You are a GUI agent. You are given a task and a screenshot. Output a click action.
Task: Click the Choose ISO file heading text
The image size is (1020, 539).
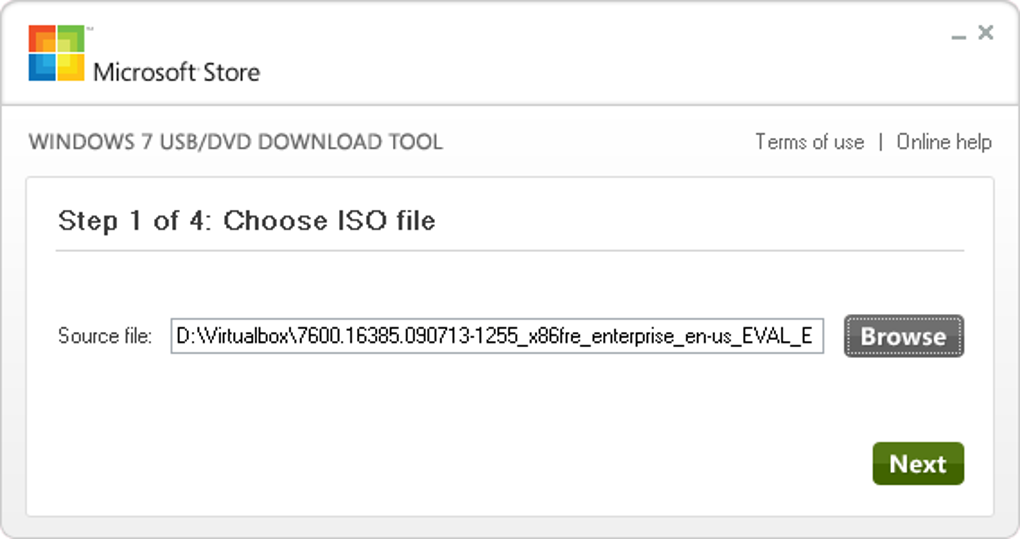(329, 220)
